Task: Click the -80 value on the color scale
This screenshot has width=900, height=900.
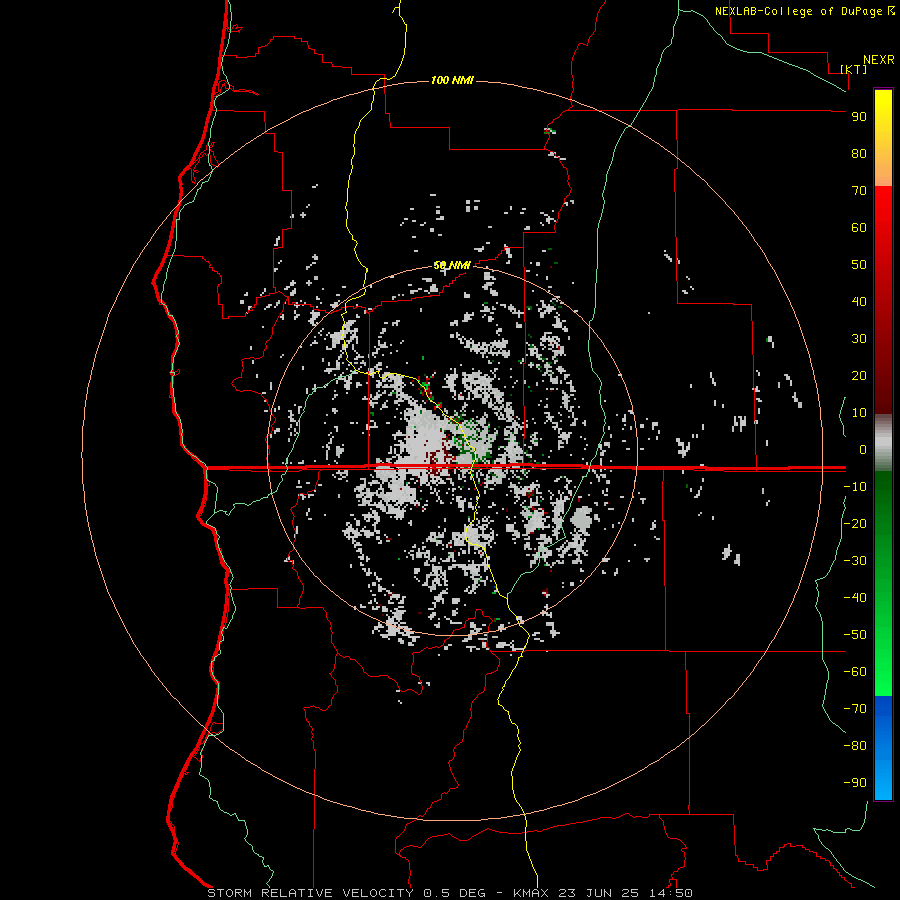Action: [855, 746]
